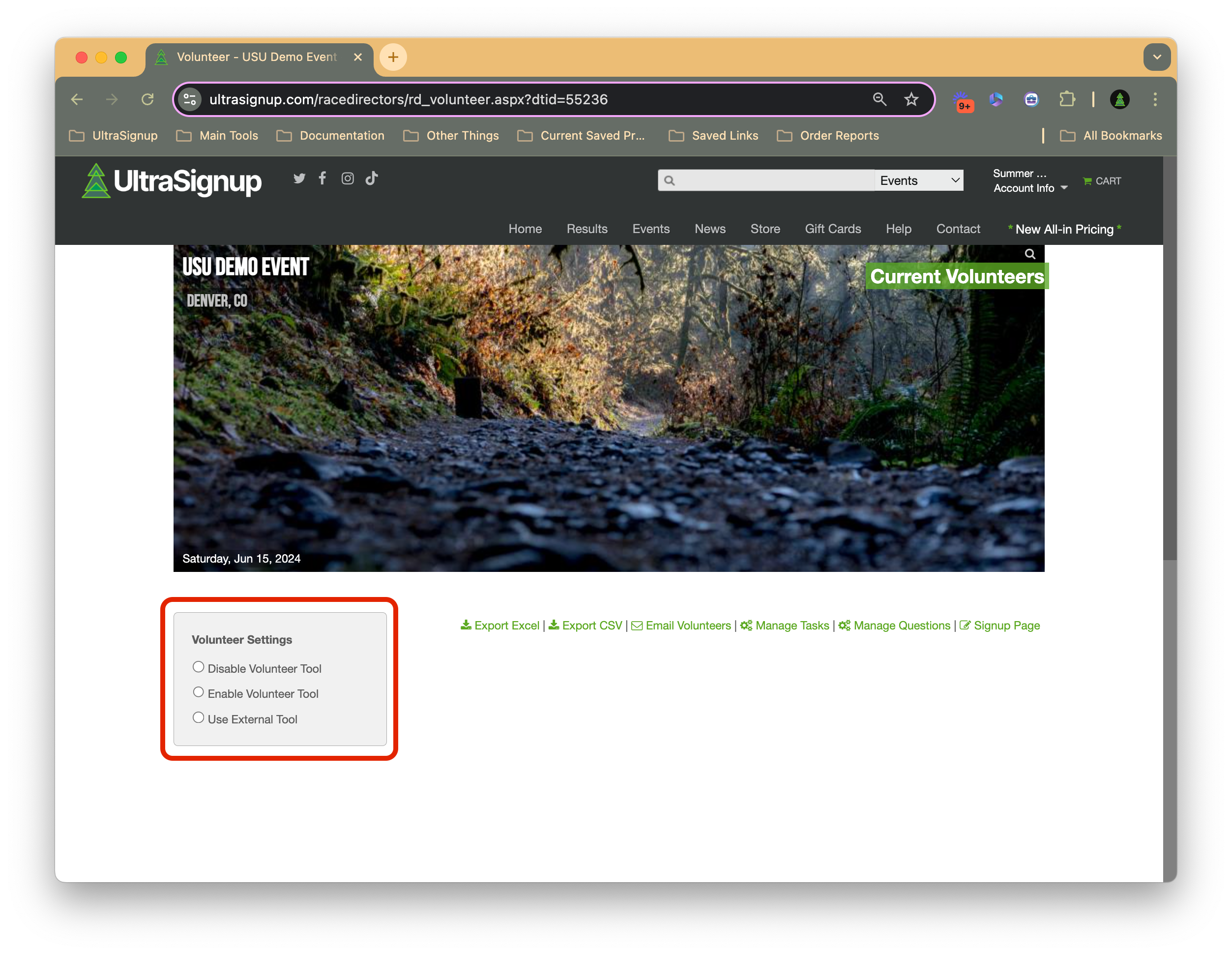Click the page vertical scrollbar
The width and height of the screenshot is (1232, 955).
[x=1170, y=359]
